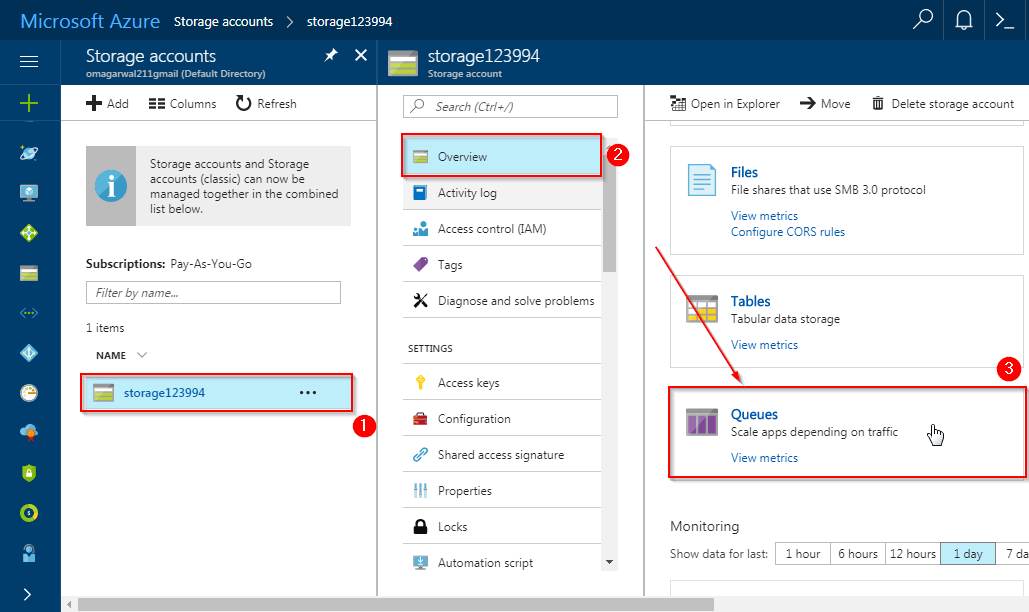Click the green plus New resource icon
The height and width of the screenshot is (612, 1029).
pyautogui.click(x=29, y=103)
